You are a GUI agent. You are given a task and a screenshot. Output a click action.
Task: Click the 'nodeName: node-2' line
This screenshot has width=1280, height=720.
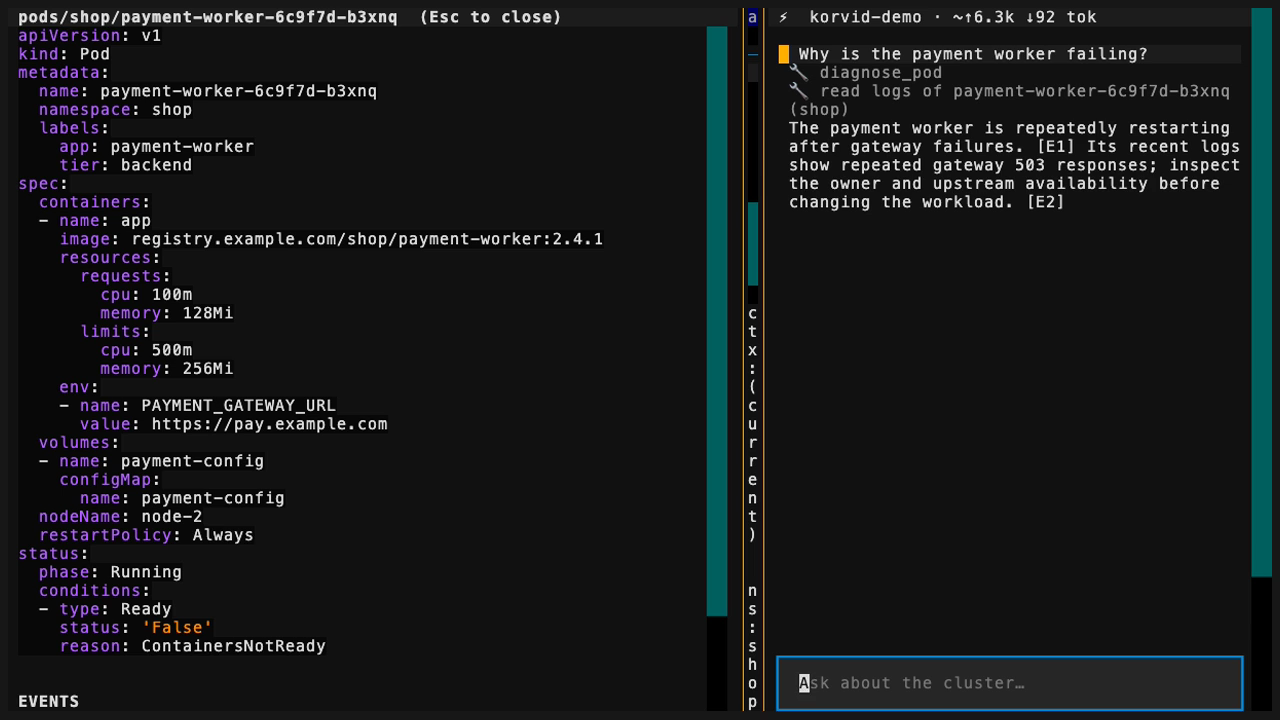(x=120, y=516)
